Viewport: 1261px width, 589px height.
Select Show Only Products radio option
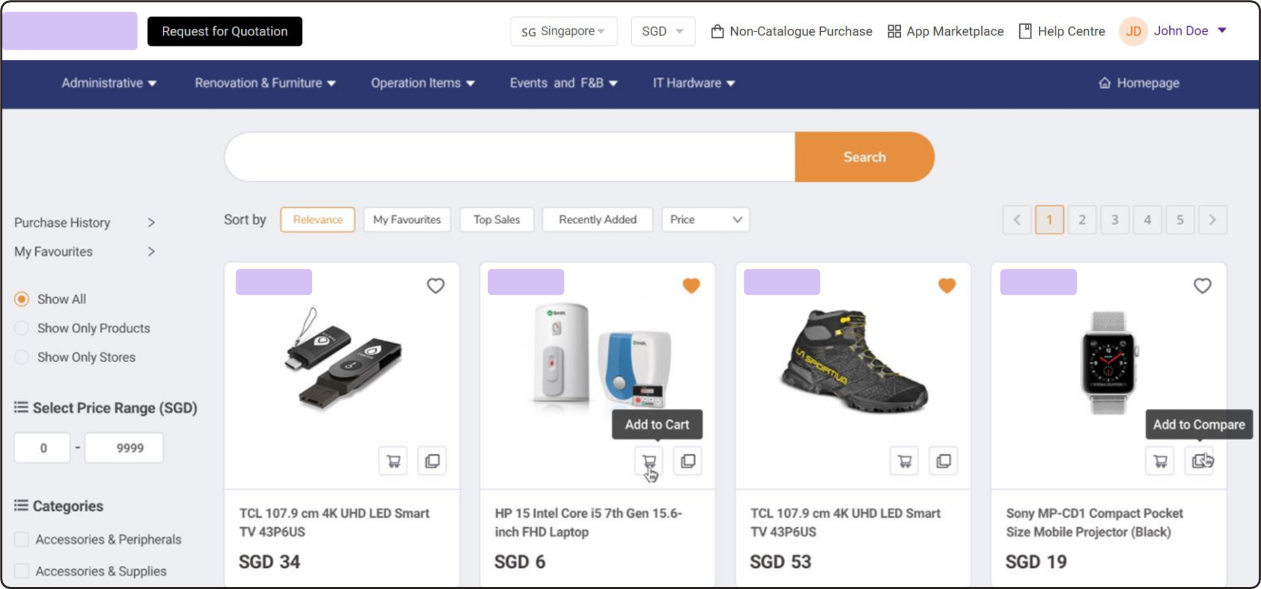(x=21, y=328)
